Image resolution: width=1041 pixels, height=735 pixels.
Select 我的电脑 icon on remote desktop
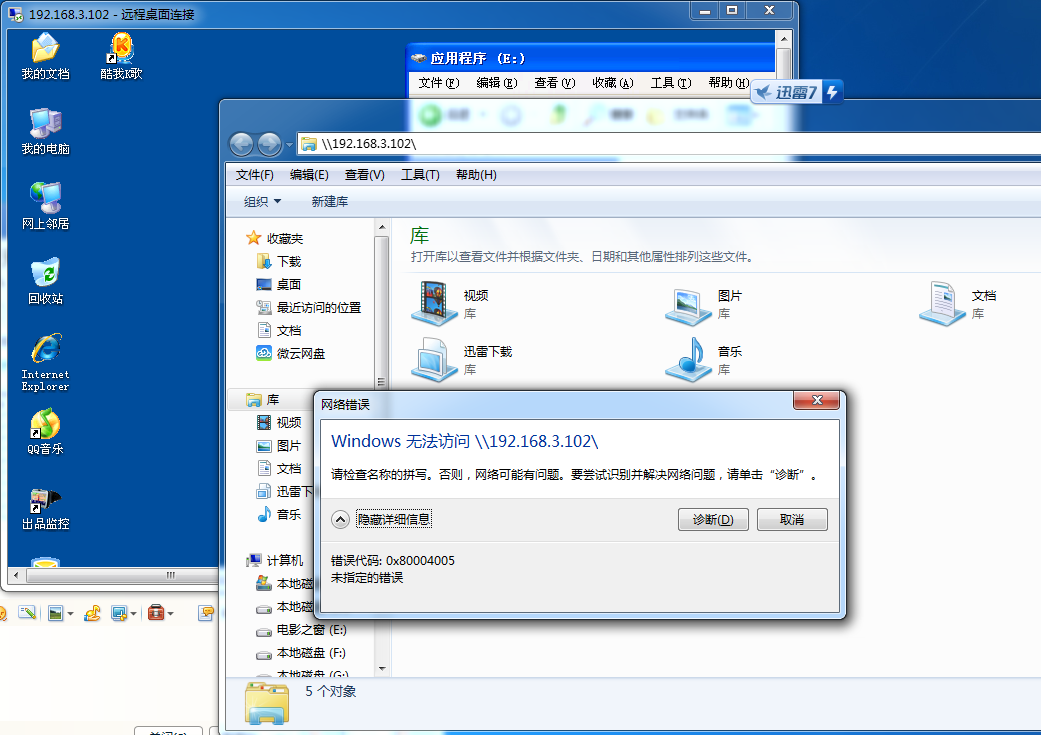click(x=45, y=131)
